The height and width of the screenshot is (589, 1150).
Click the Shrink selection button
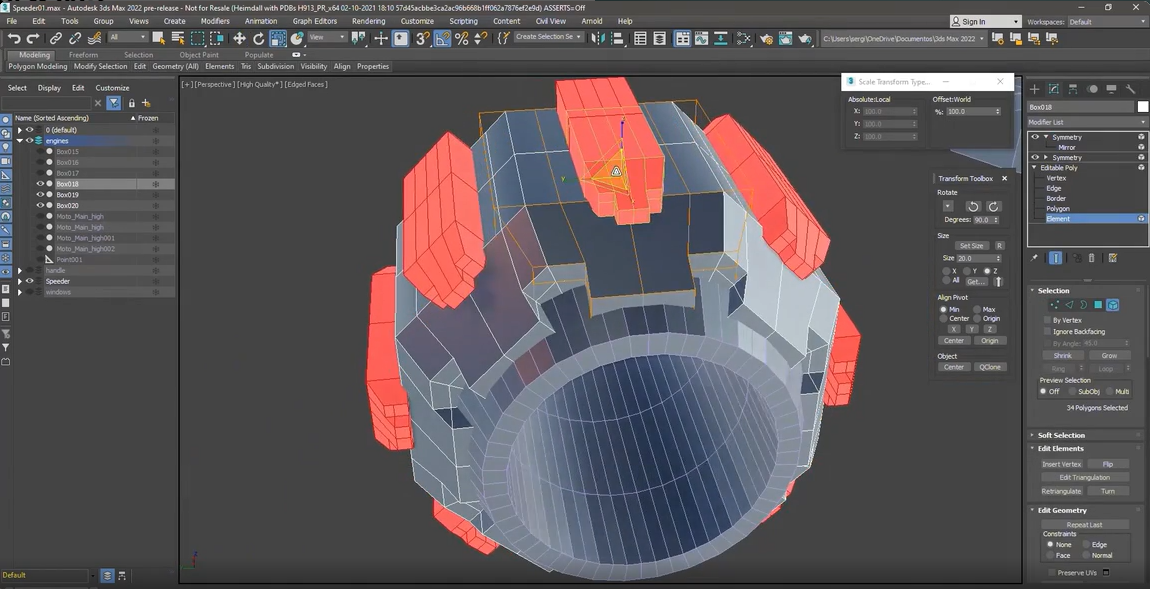1062,356
